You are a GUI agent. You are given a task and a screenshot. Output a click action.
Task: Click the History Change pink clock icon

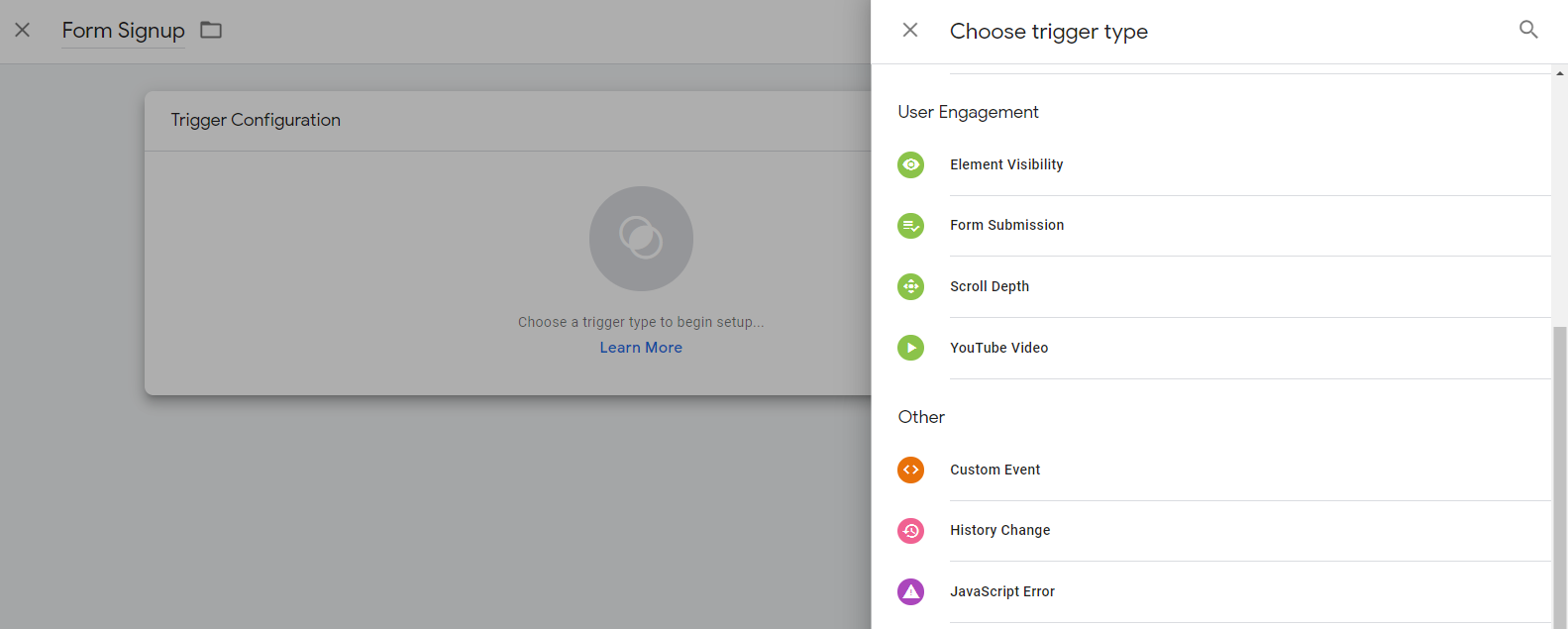tap(910, 531)
